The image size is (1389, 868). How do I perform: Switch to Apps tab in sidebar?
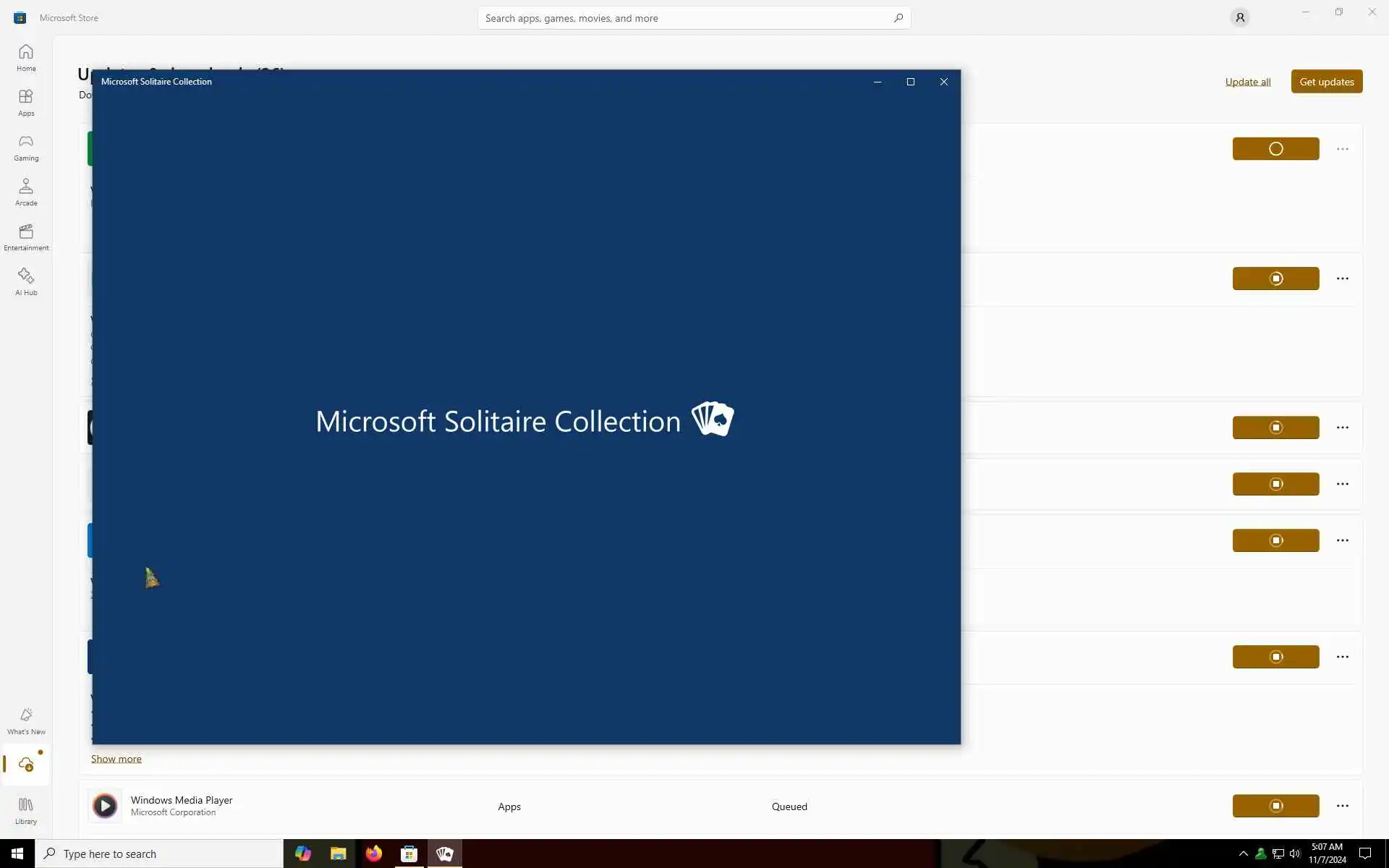[26, 103]
